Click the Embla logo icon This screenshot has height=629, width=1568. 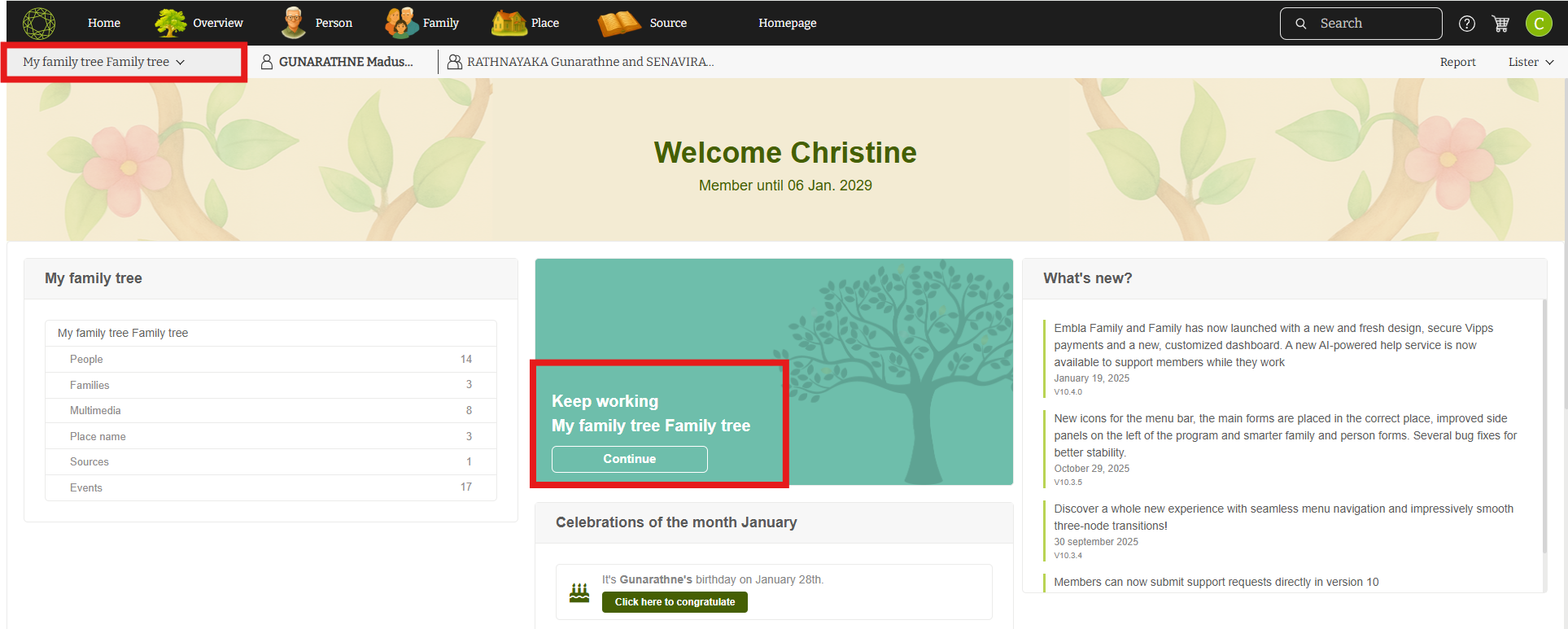[x=38, y=24]
